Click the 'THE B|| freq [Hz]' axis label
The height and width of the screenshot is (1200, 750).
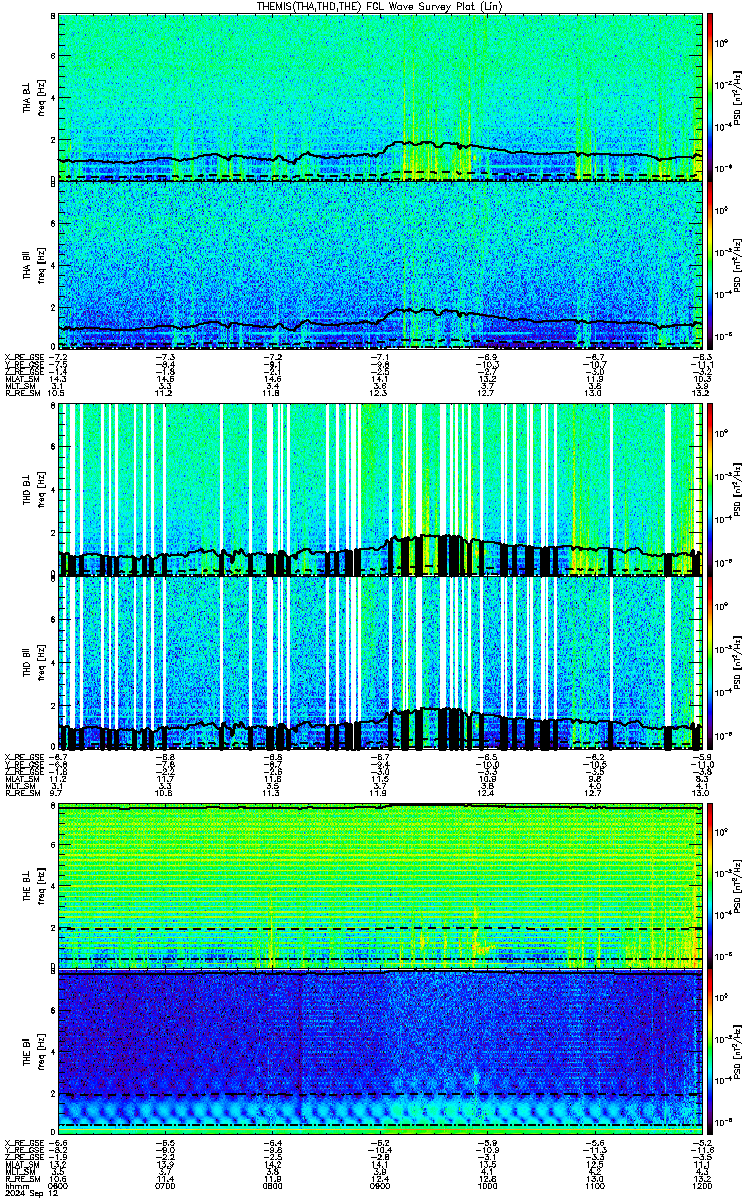tap(33, 1053)
